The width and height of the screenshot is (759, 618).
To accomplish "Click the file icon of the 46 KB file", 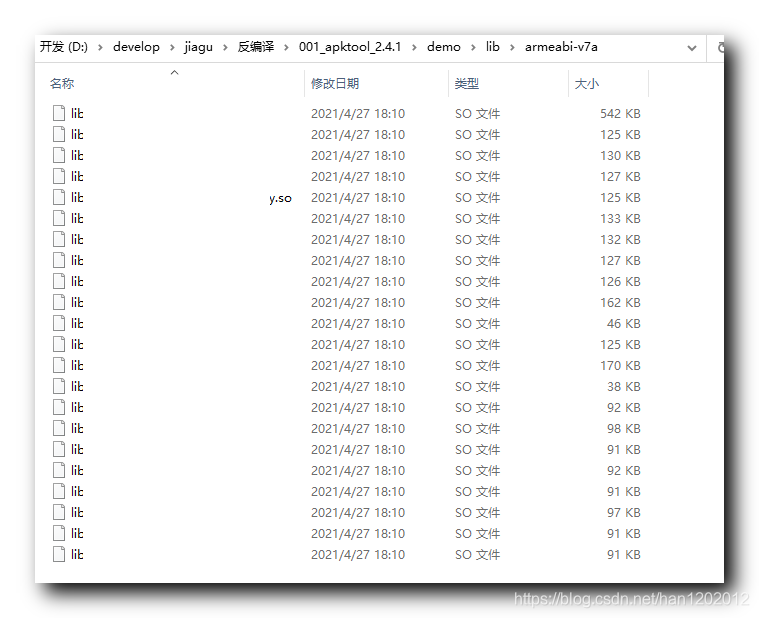I will 59,323.
